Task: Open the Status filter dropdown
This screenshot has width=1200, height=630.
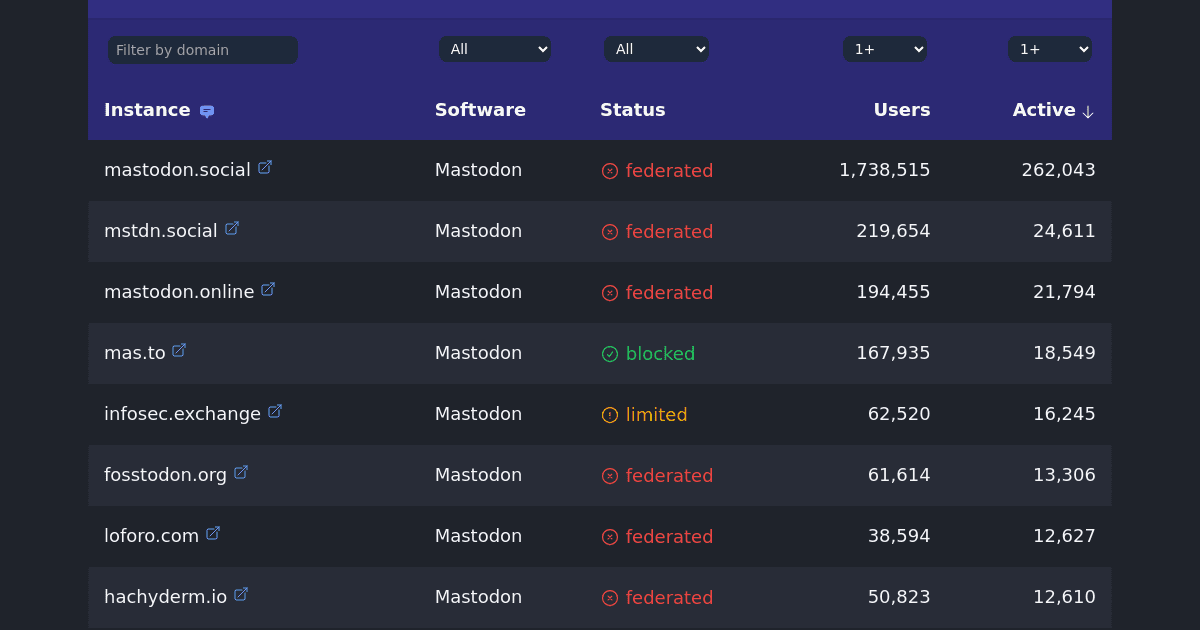Action: 656,49
